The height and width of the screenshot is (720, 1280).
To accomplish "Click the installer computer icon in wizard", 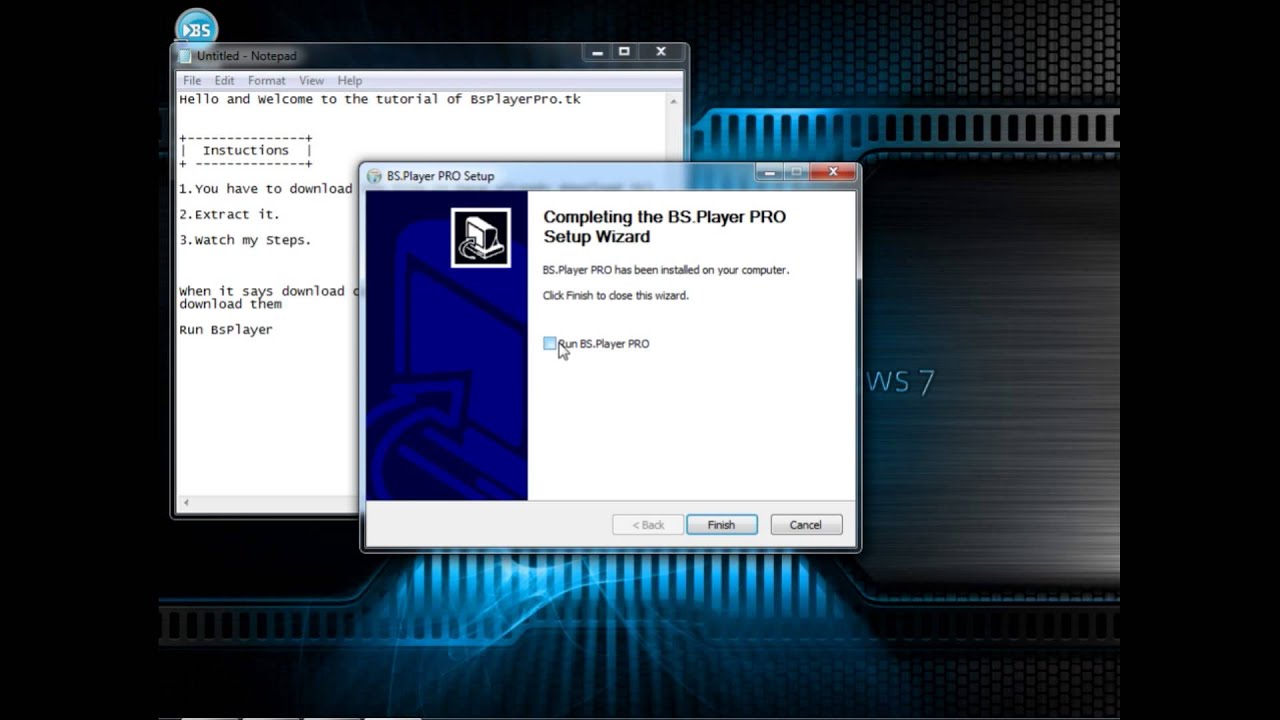I will point(481,238).
